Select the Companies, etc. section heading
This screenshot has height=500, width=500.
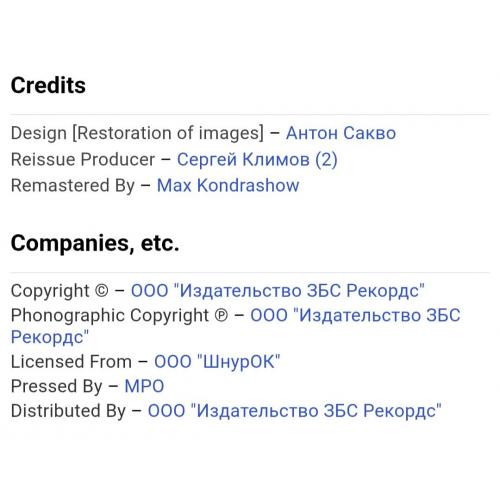[x=95, y=243]
